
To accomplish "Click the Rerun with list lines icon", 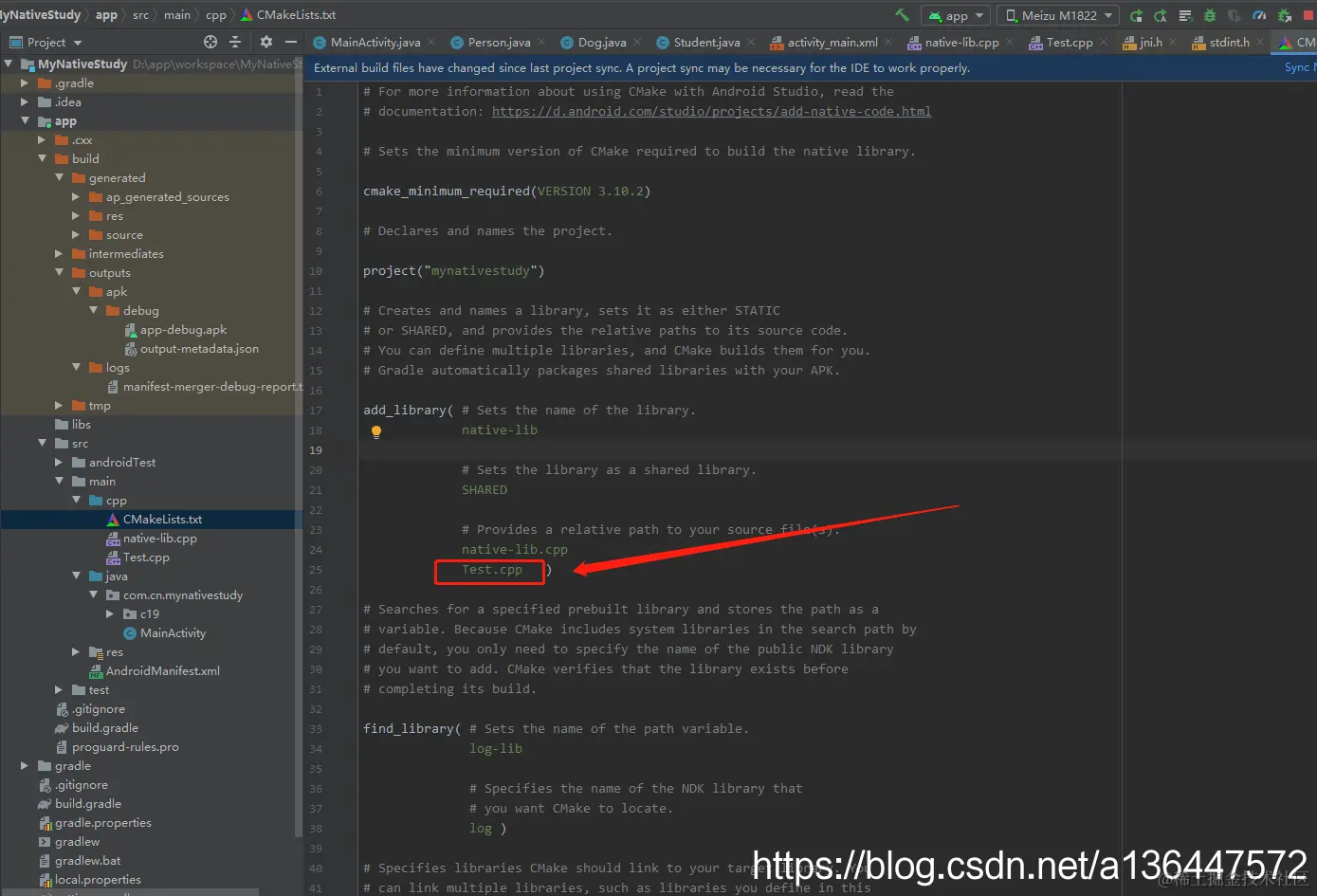I will pos(1185,15).
